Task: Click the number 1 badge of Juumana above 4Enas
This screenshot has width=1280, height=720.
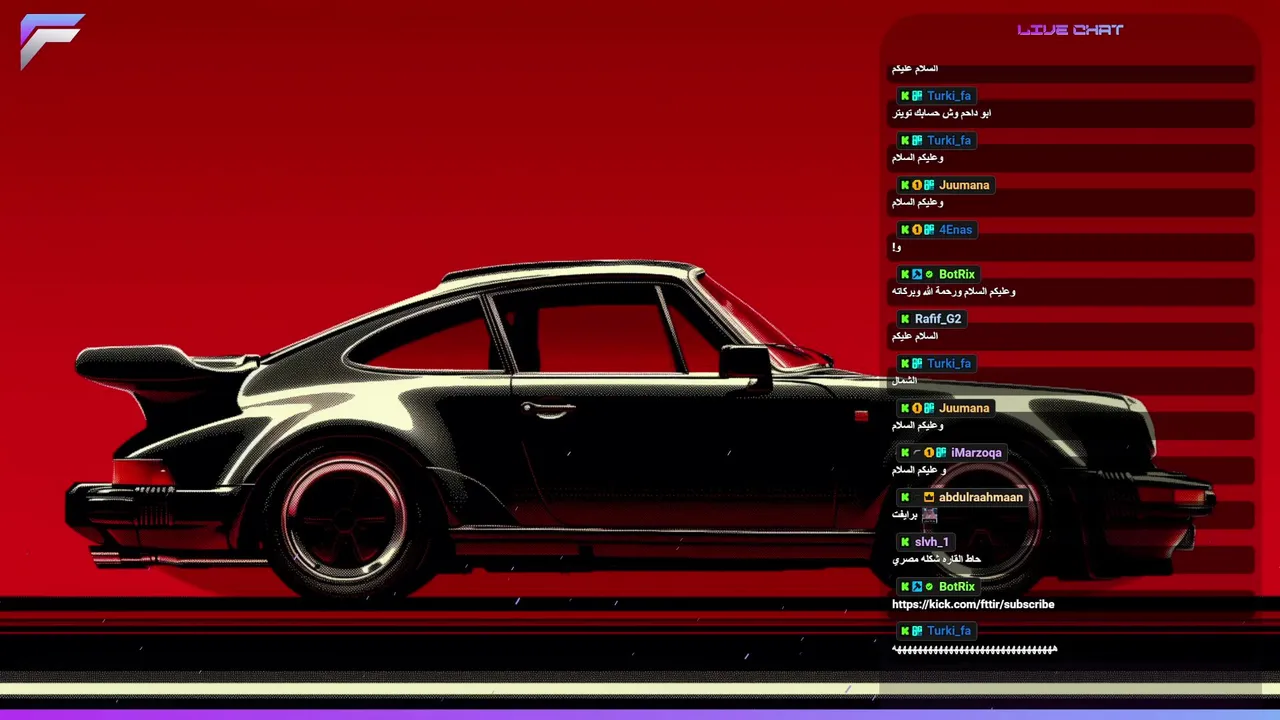Action: tap(917, 185)
